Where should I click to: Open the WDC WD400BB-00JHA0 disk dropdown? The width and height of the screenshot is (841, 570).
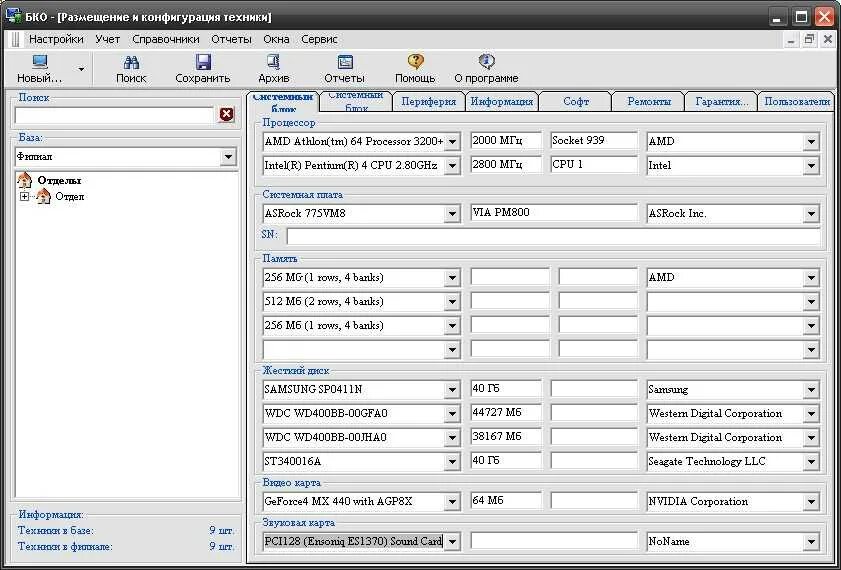452,438
